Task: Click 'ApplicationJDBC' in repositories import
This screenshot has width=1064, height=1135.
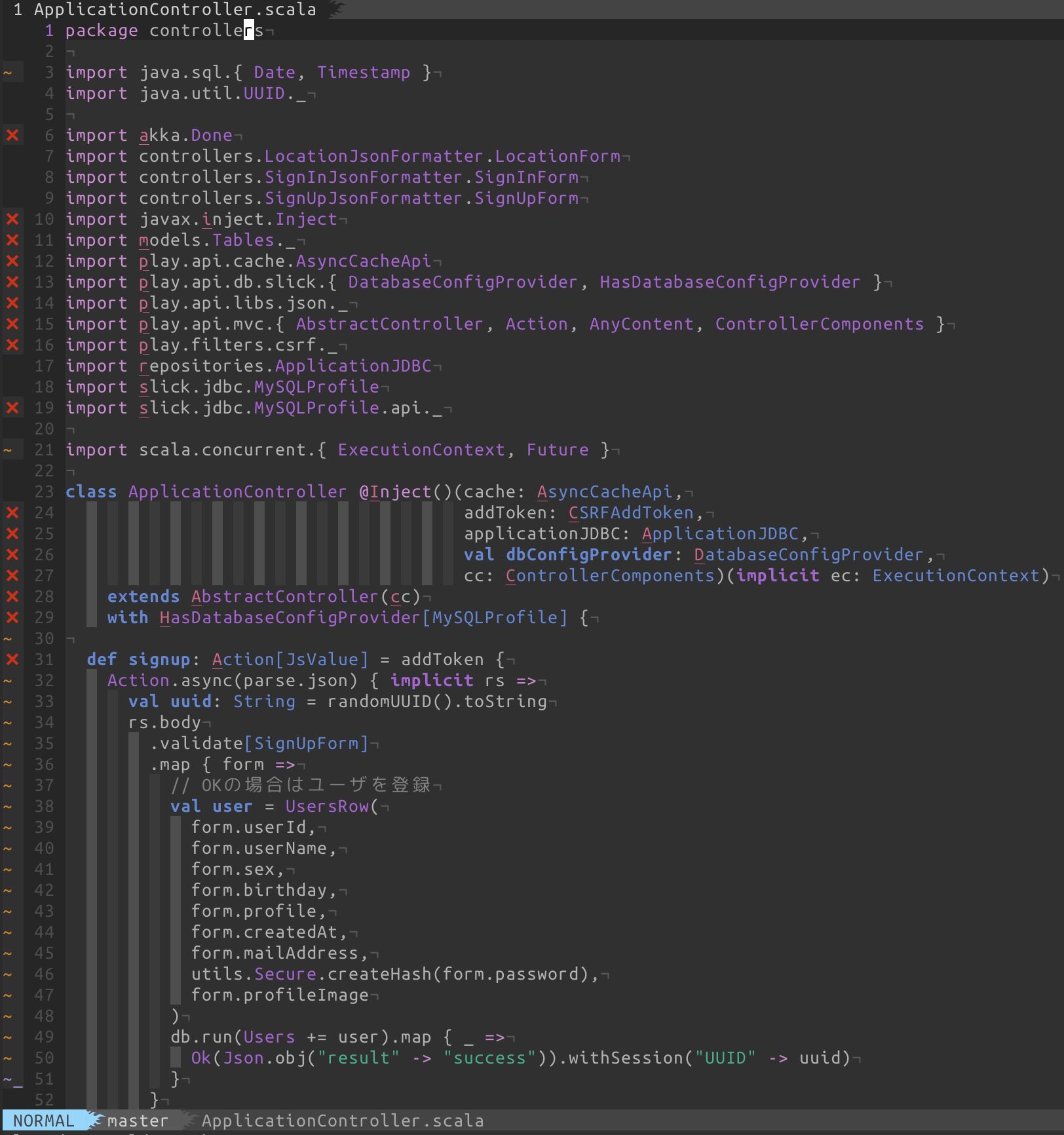Action: coord(353,366)
